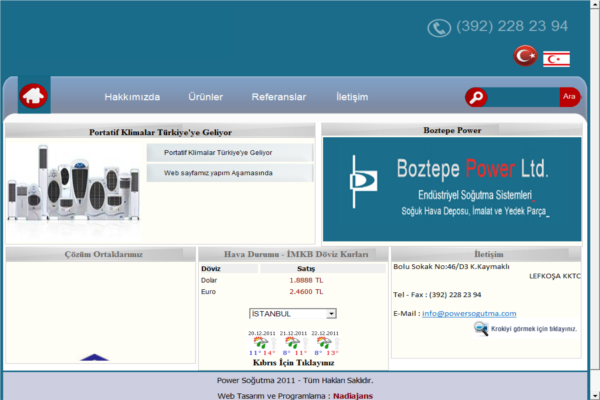Click the Dolar rate 1.8888 TL

pyautogui.click(x=306, y=281)
